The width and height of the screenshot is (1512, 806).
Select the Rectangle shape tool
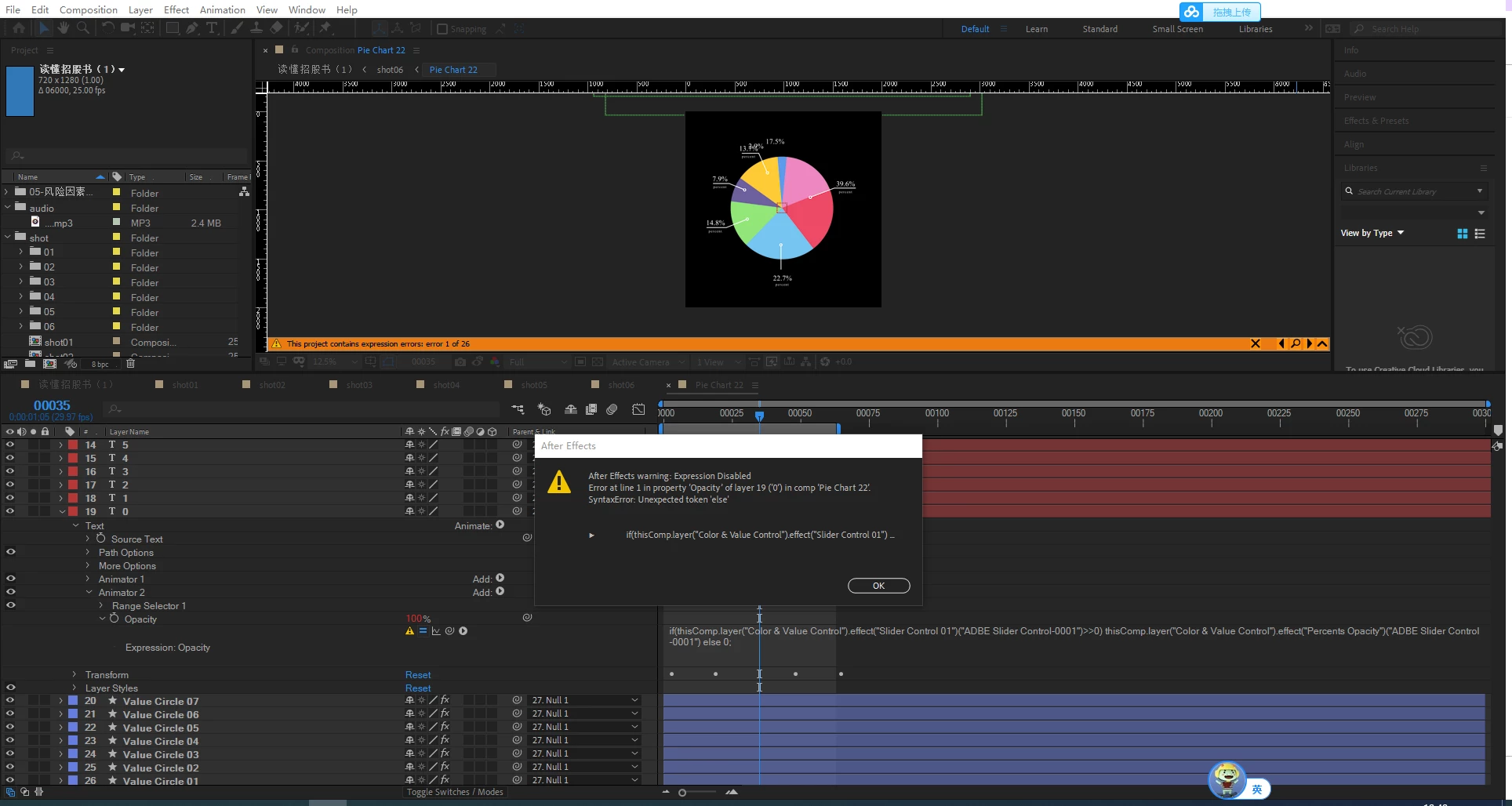point(172,28)
